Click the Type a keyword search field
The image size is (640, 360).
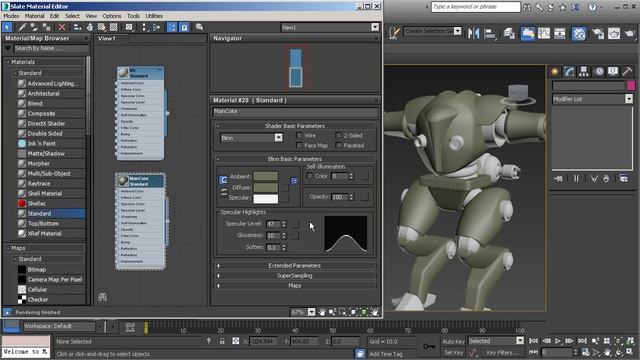(476, 7)
